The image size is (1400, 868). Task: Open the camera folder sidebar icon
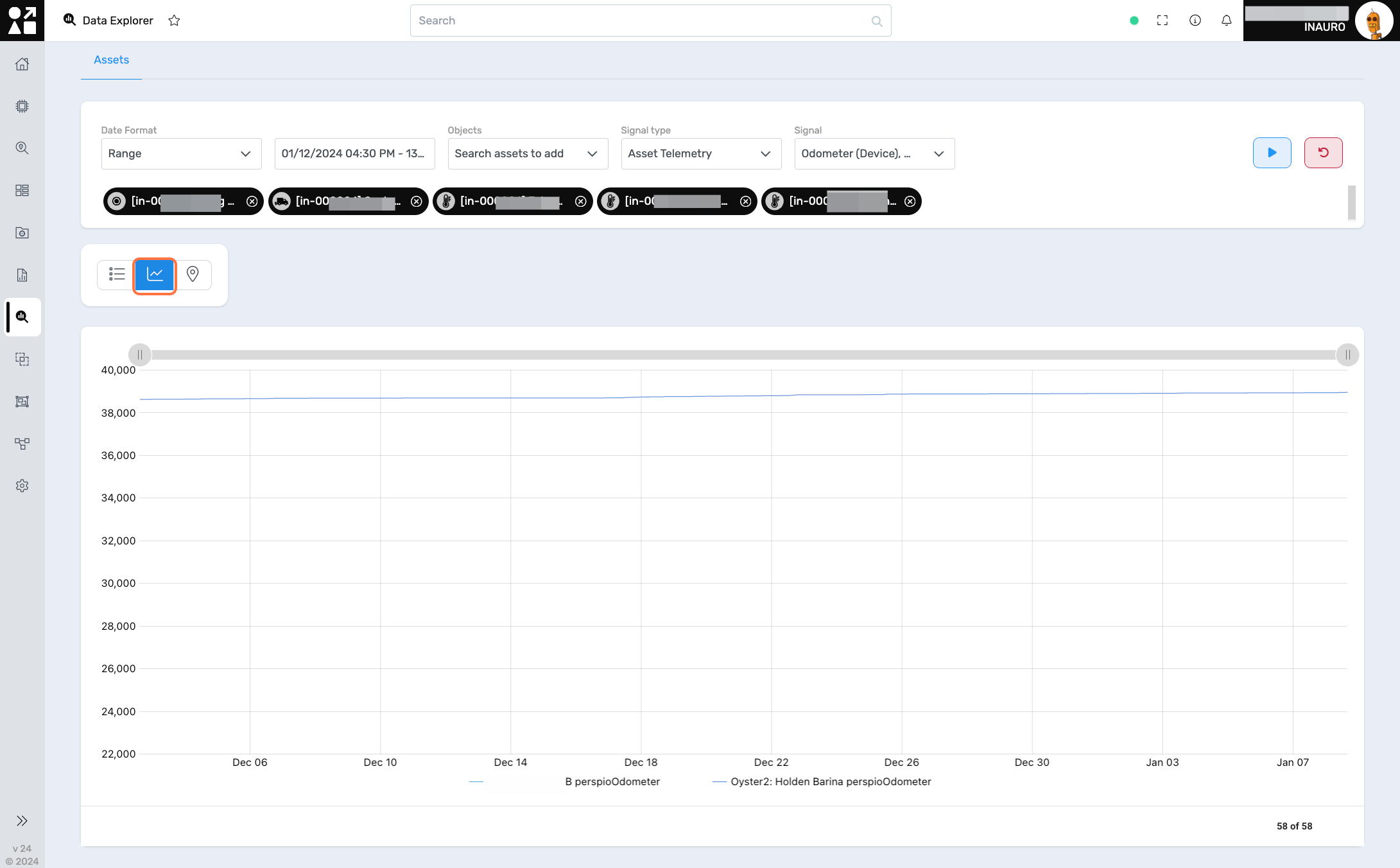pyautogui.click(x=22, y=232)
